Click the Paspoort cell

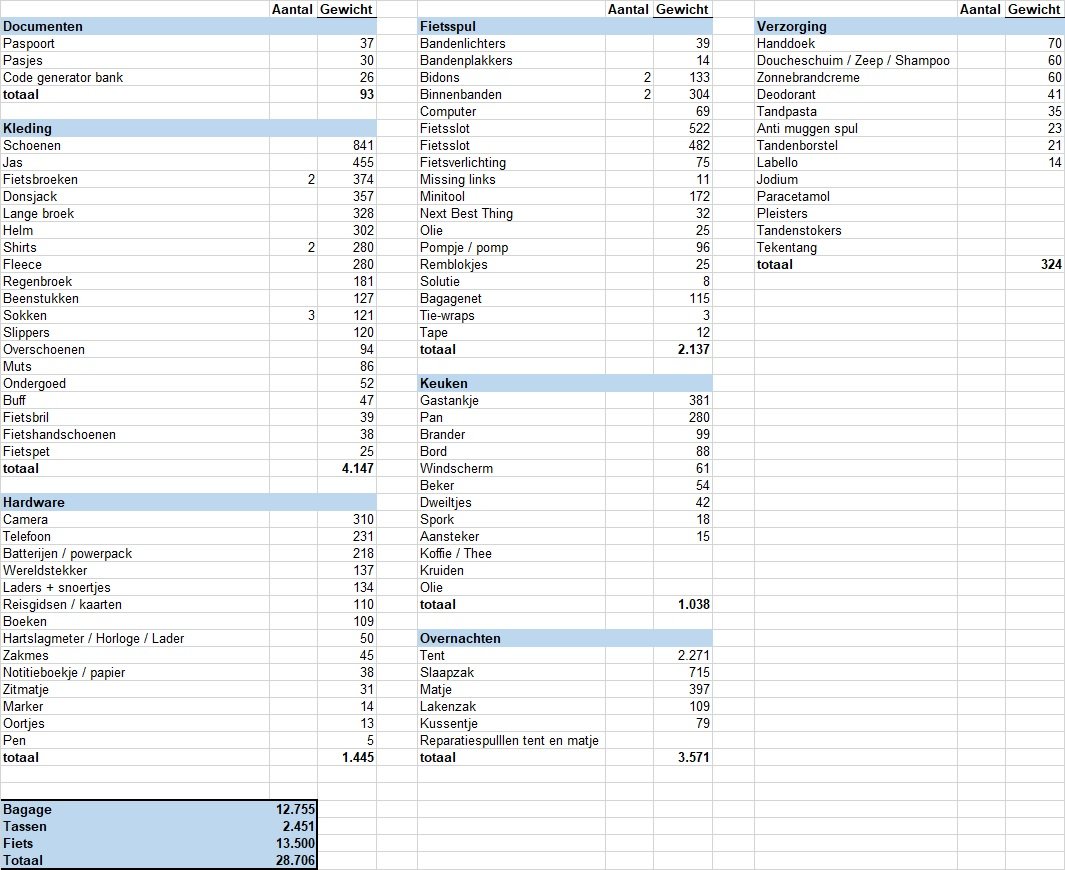click(x=30, y=44)
